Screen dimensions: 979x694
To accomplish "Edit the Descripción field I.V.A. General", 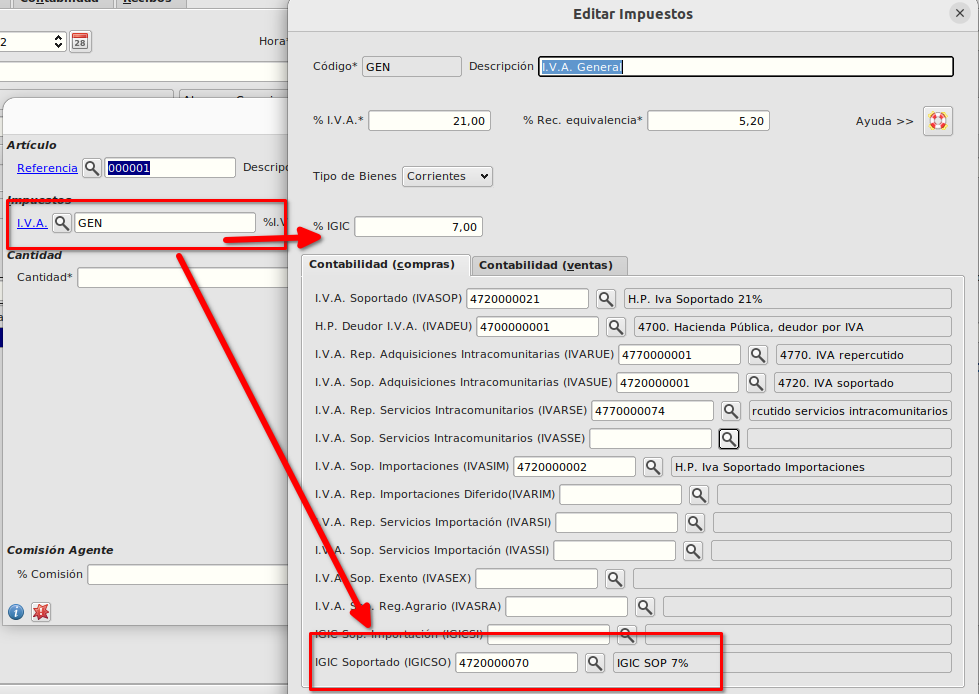I will pyautogui.click(x=746, y=67).
